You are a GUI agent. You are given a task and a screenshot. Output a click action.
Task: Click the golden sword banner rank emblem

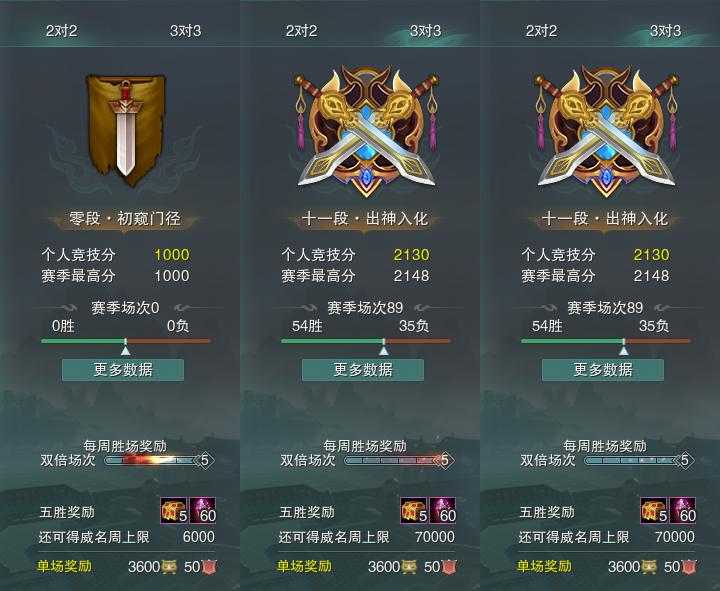click(126, 130)
